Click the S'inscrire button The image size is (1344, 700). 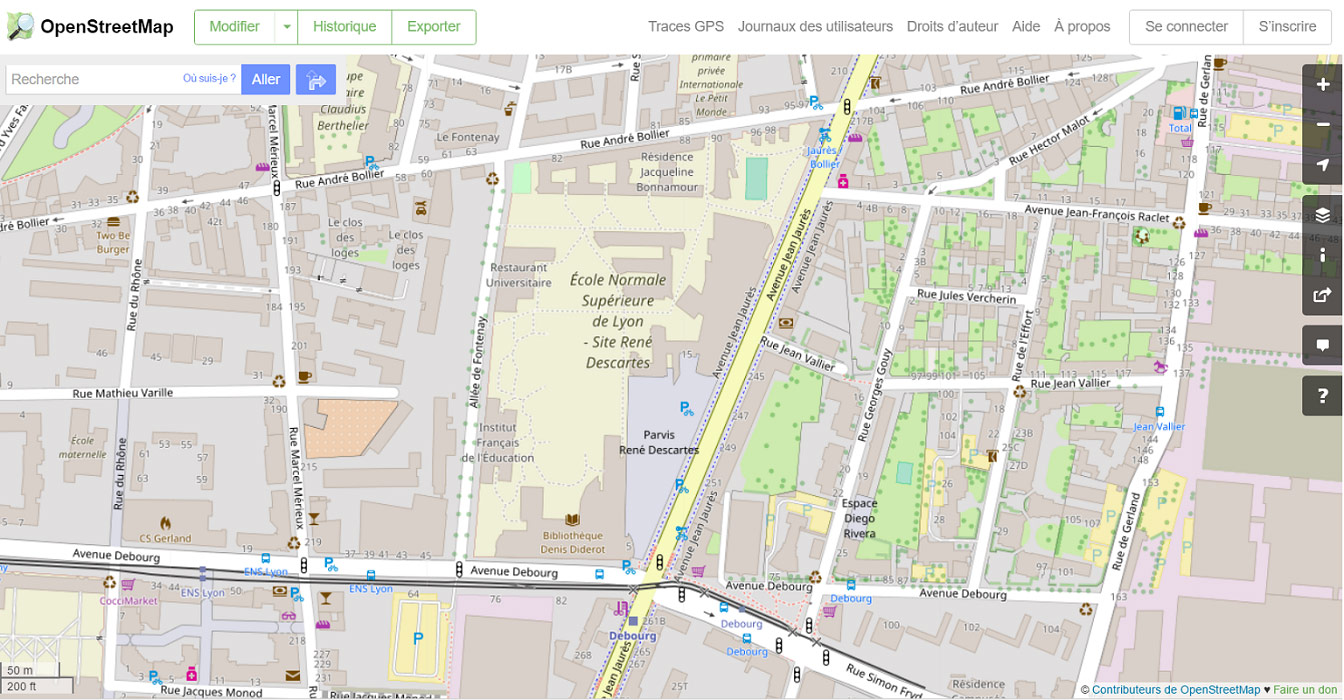click(x=1288, y=27)
